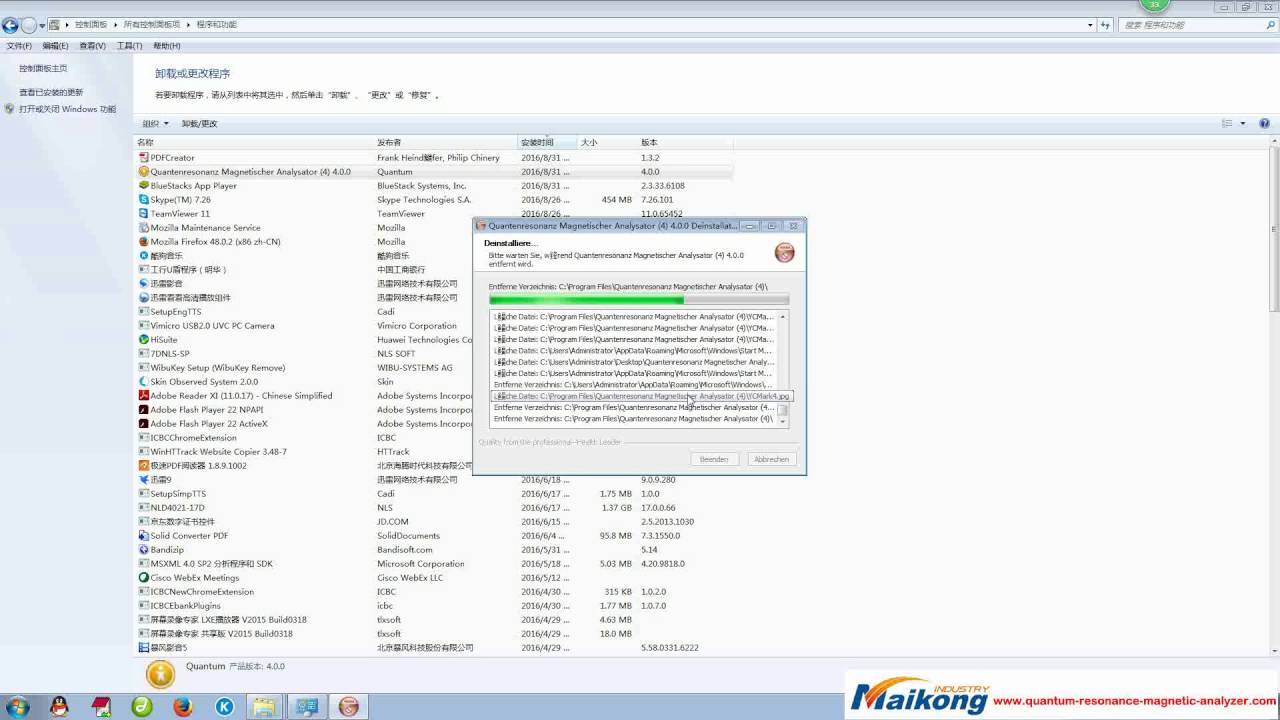1280x720 pixels.
Task: Click the Vimicro USB2.0 UVC PC Camera icon
Action: 143,326
